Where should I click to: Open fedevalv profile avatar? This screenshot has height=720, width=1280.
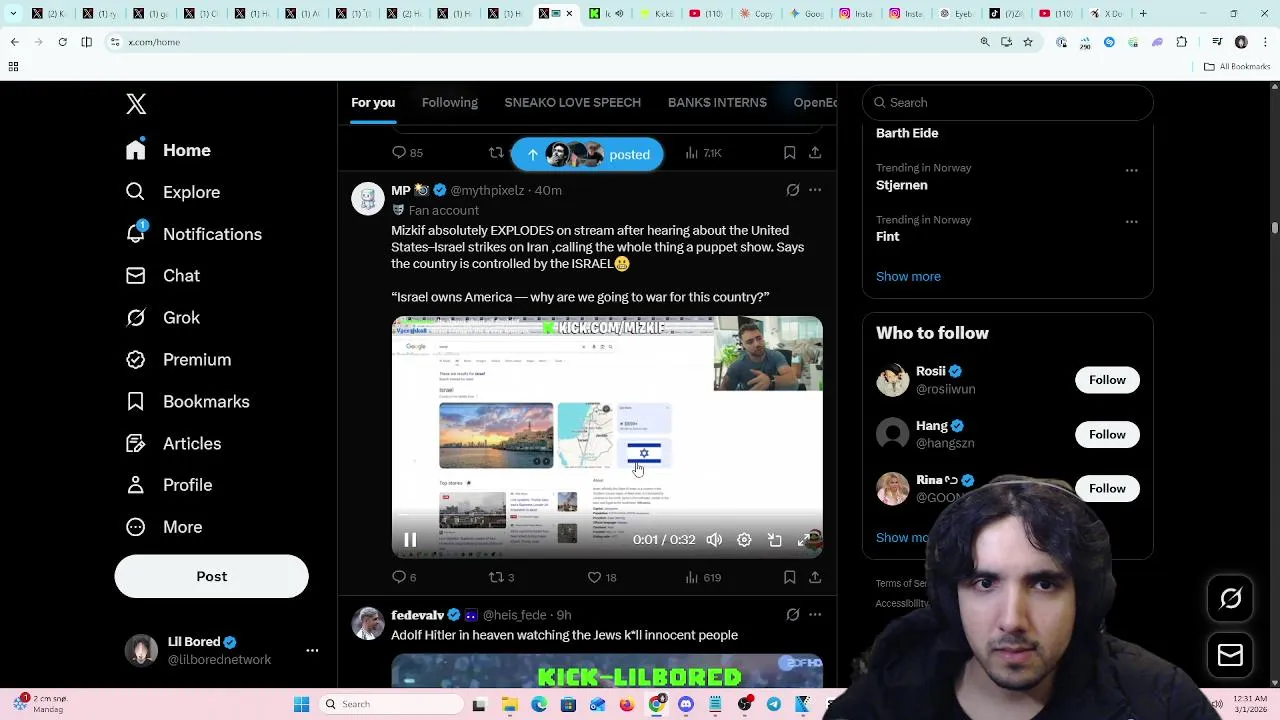368,623
